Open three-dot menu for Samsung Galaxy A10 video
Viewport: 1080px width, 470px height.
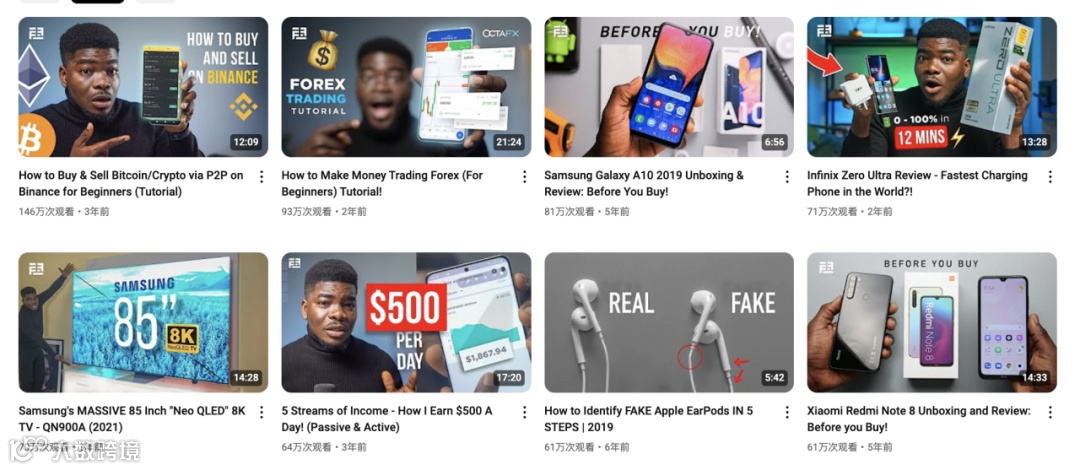[787, 177]
